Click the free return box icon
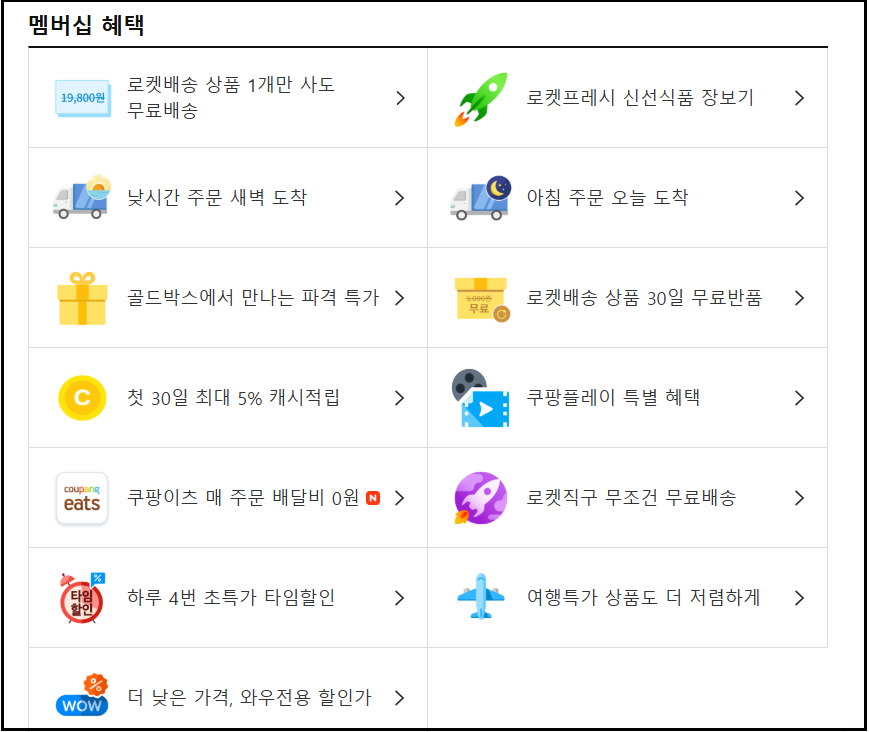 [482, 299]
